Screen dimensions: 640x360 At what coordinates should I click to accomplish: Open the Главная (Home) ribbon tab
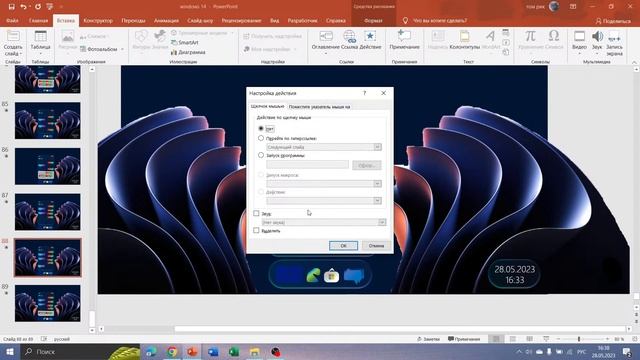tap(38, 20)
